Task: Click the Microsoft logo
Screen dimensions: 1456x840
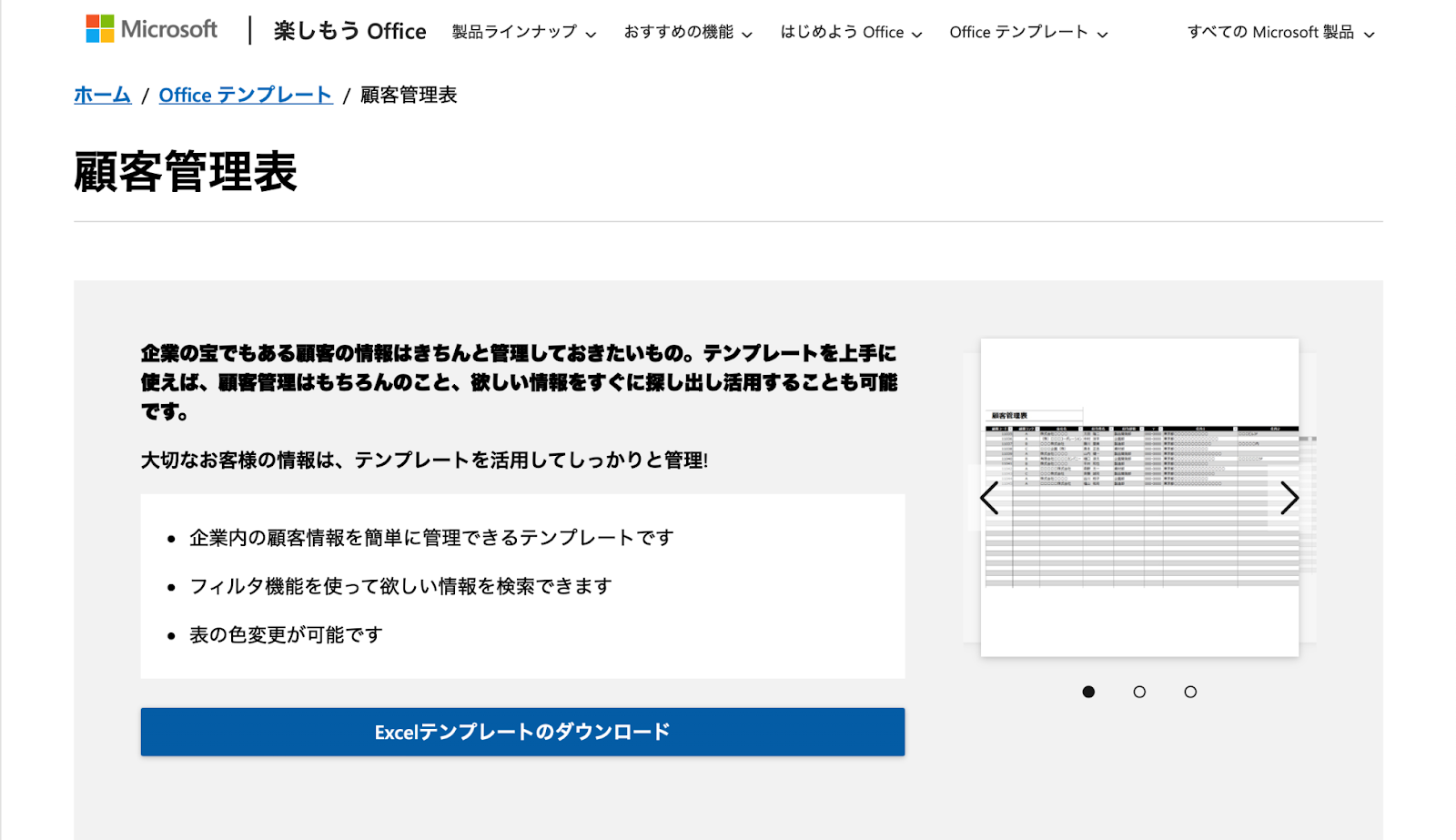Action: point(152,29)
